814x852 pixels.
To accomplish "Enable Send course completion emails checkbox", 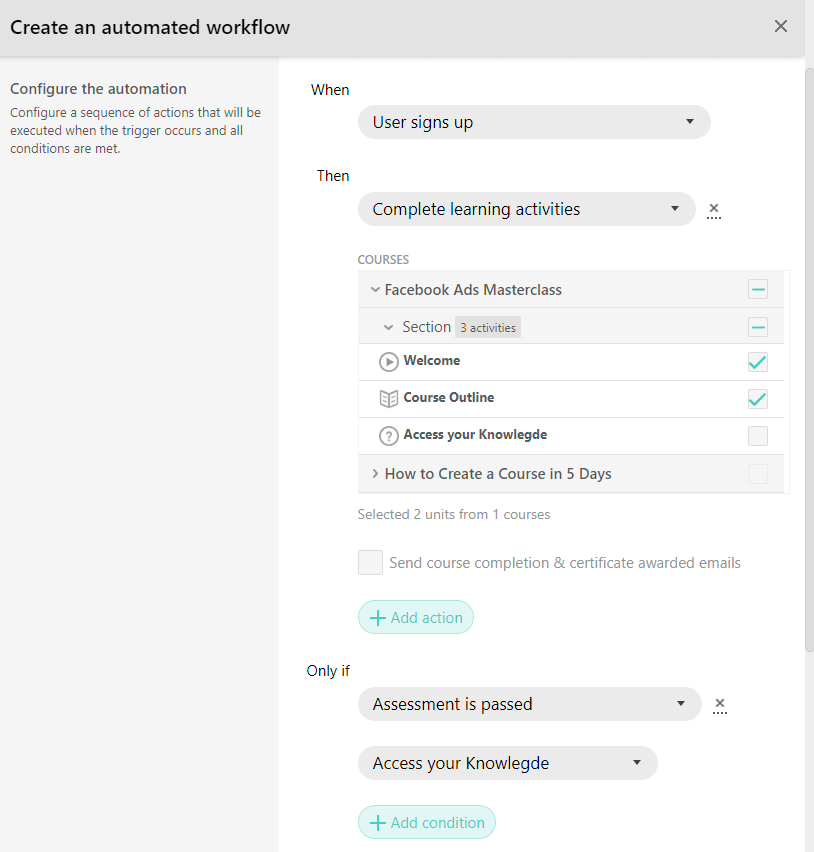I will pyautogui.click(x=370, y=563).
